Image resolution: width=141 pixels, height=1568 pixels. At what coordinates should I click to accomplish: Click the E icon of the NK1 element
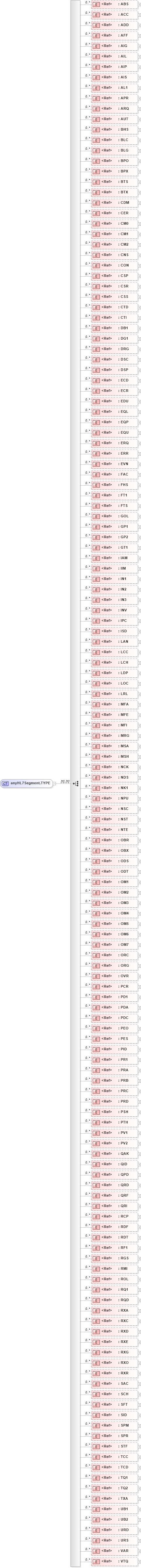tap(96, 788)
